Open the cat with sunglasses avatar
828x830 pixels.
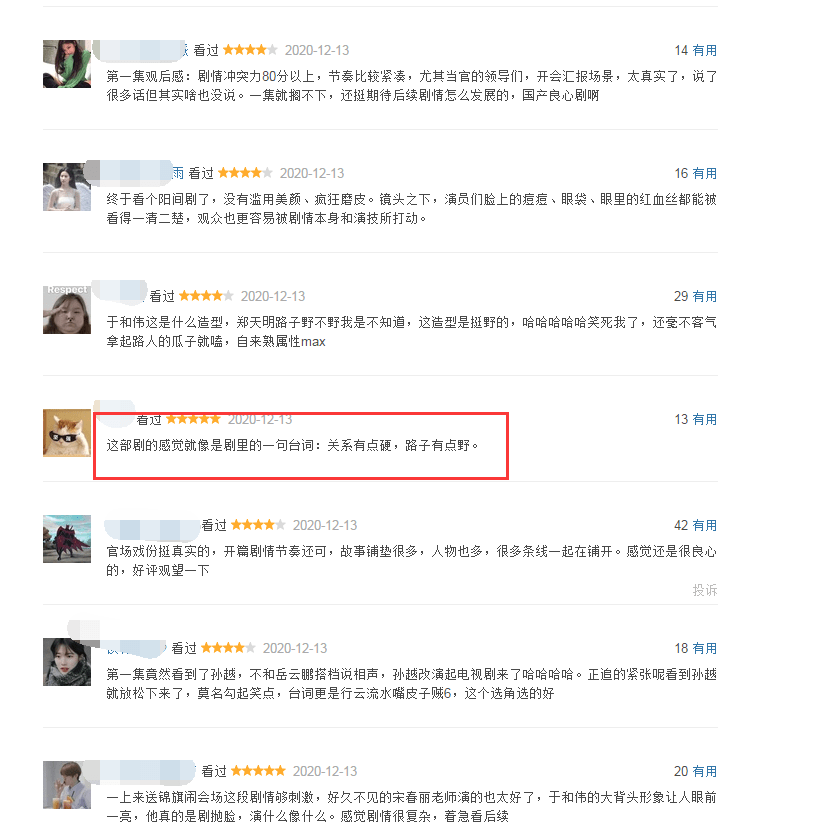coord(67,433)
